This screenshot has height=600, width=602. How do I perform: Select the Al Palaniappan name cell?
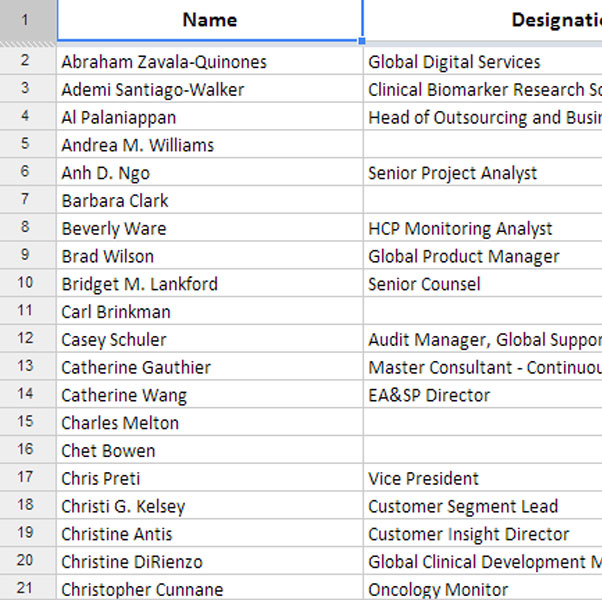click(x=118, y=117)
